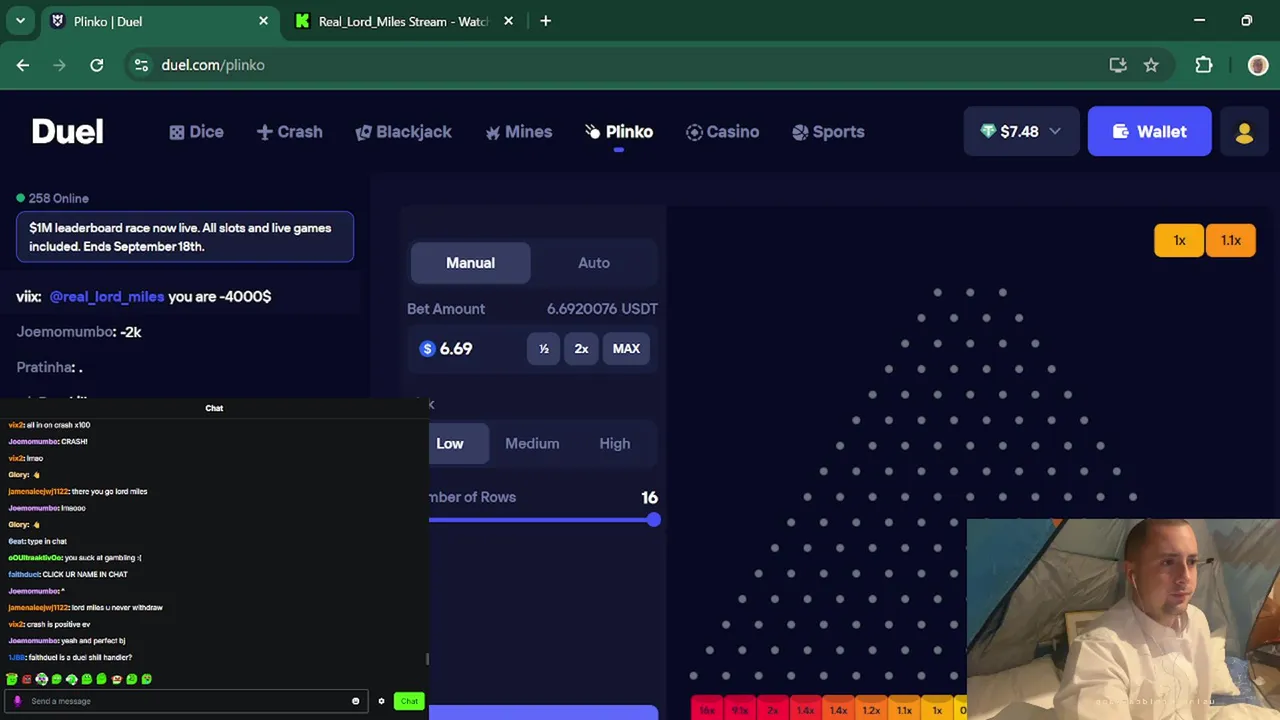Click the Send a message input box
The width and height of the screenshot is (1280, 720).
coord(188,701)
